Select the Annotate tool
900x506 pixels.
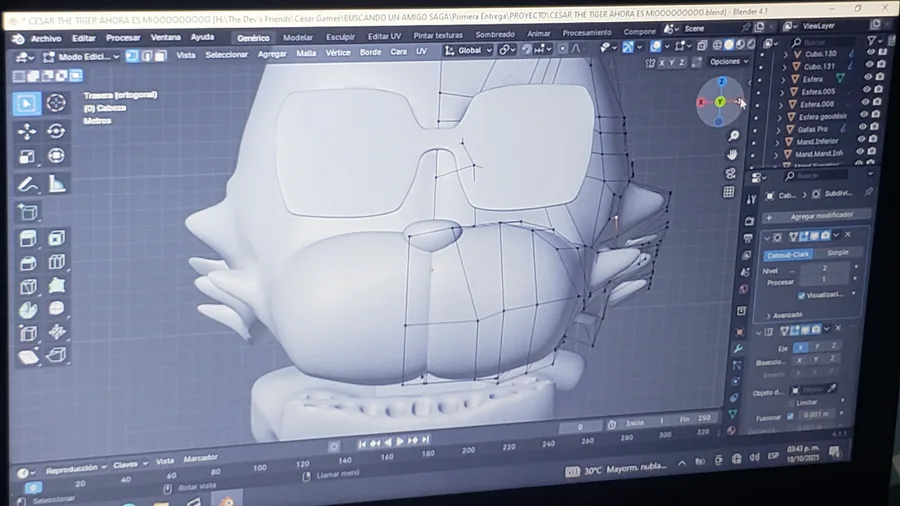click(27, 184)
